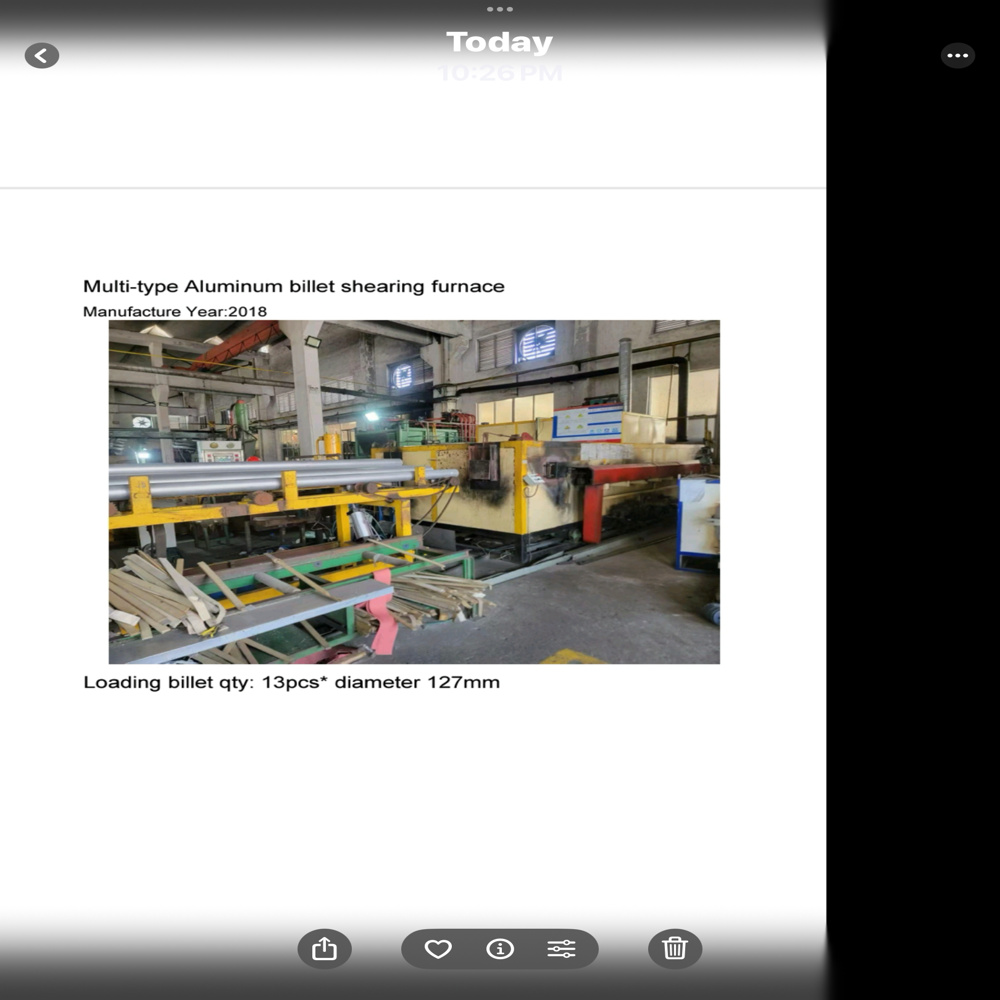Share this photo using the share icon

[323, 948]
